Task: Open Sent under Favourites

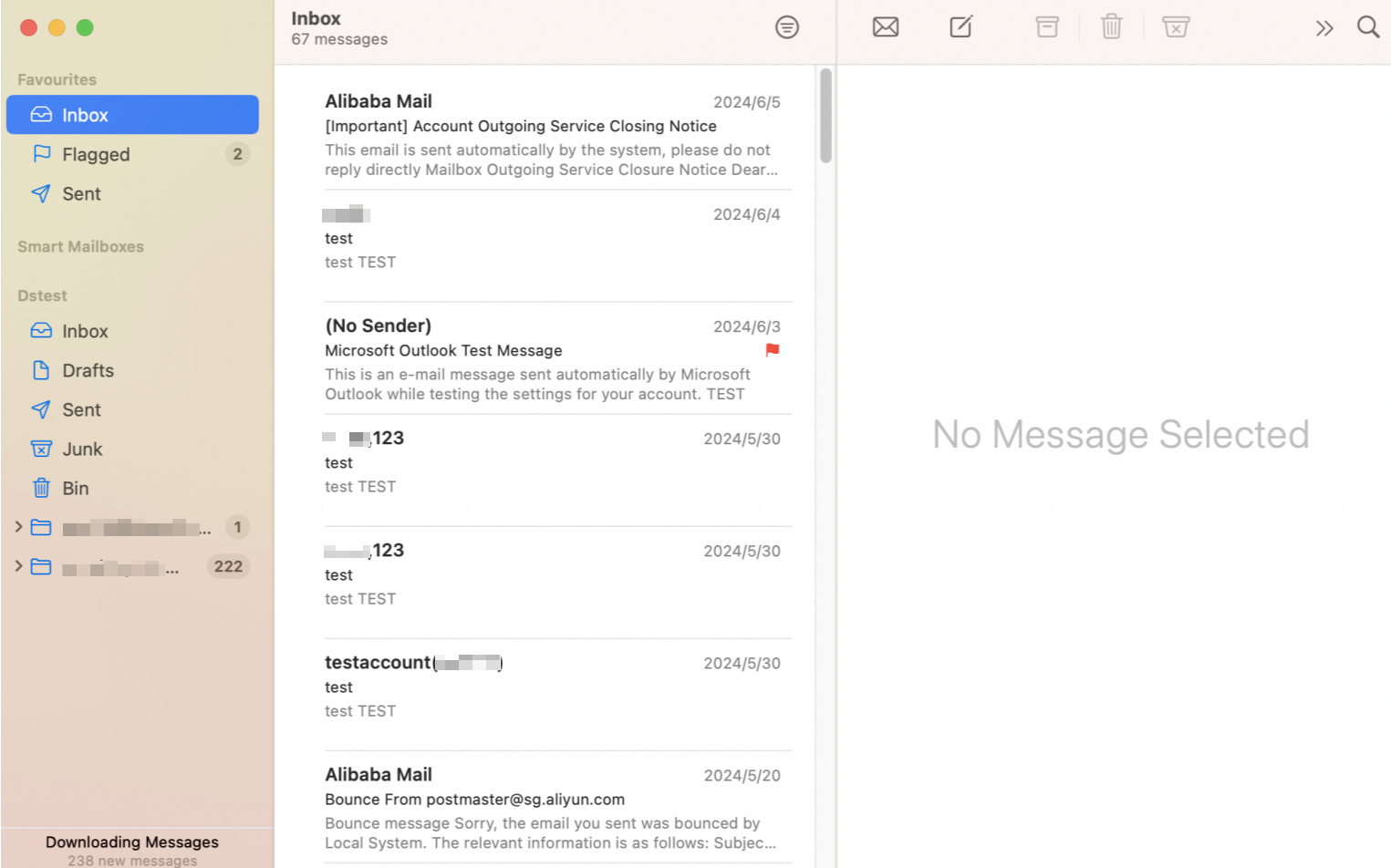Action: click(132, 193)
